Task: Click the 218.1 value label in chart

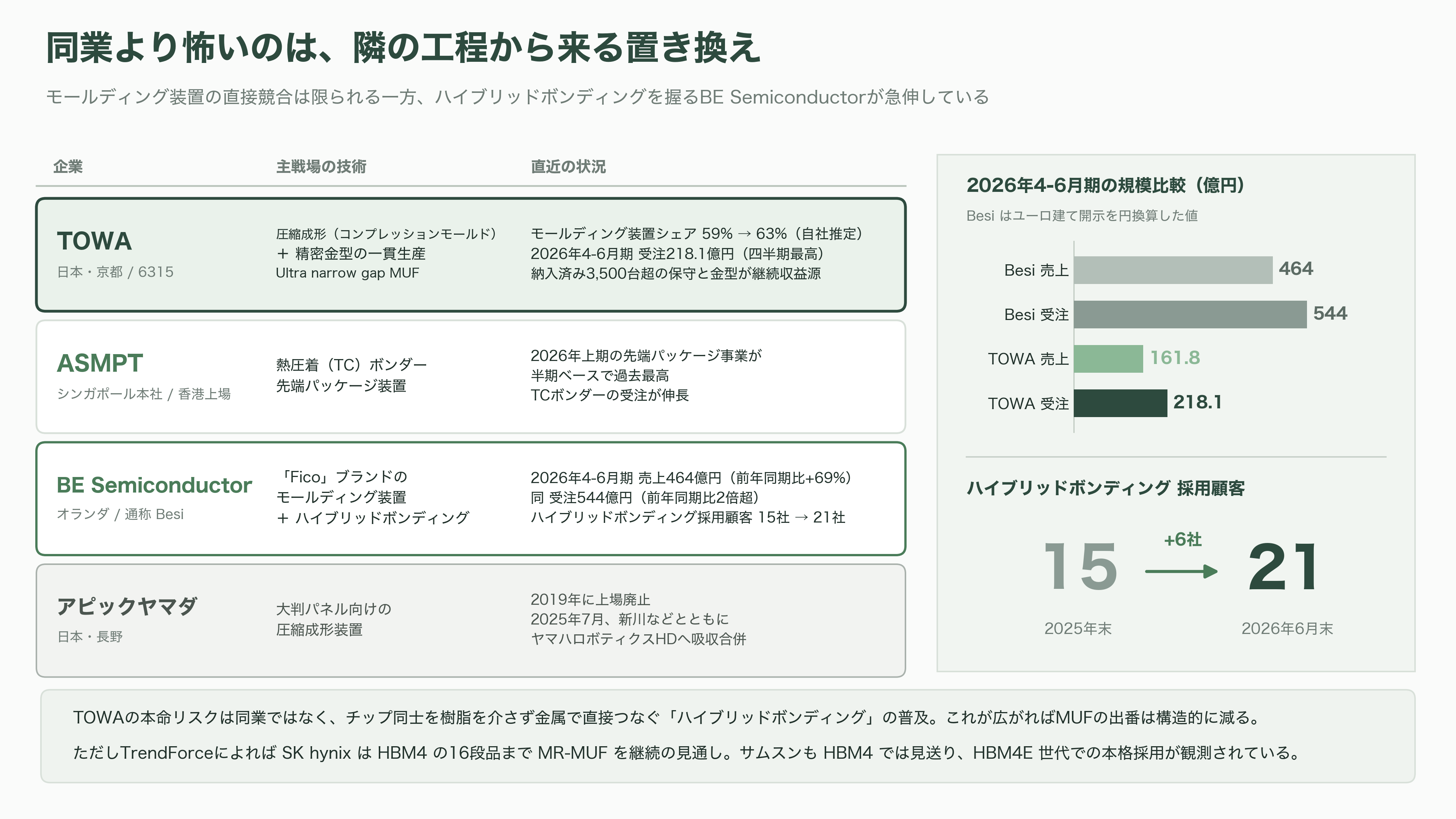Action: [1198, 402]
